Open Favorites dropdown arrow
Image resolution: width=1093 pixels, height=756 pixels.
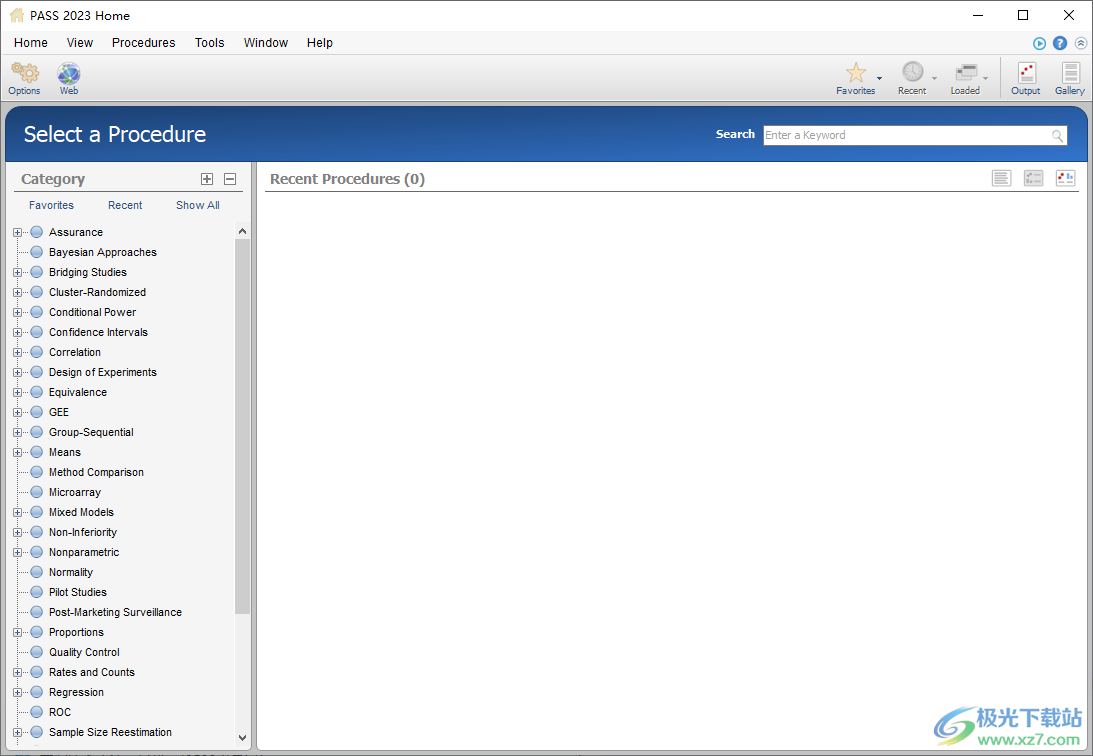879,78
